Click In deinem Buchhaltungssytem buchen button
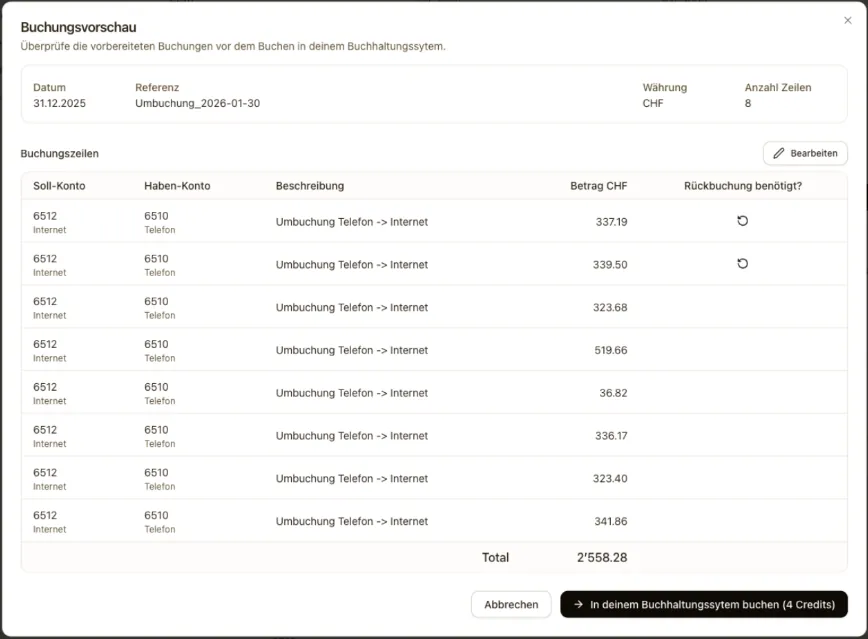 (x=704, y=605)
